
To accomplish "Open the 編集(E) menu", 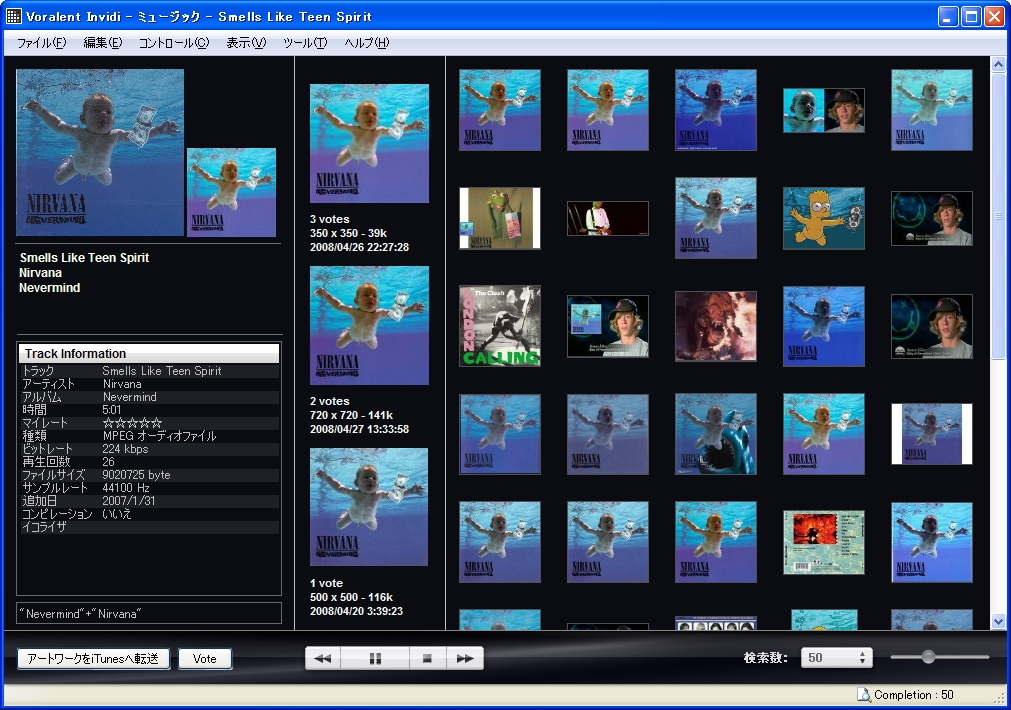I will 103,43.
